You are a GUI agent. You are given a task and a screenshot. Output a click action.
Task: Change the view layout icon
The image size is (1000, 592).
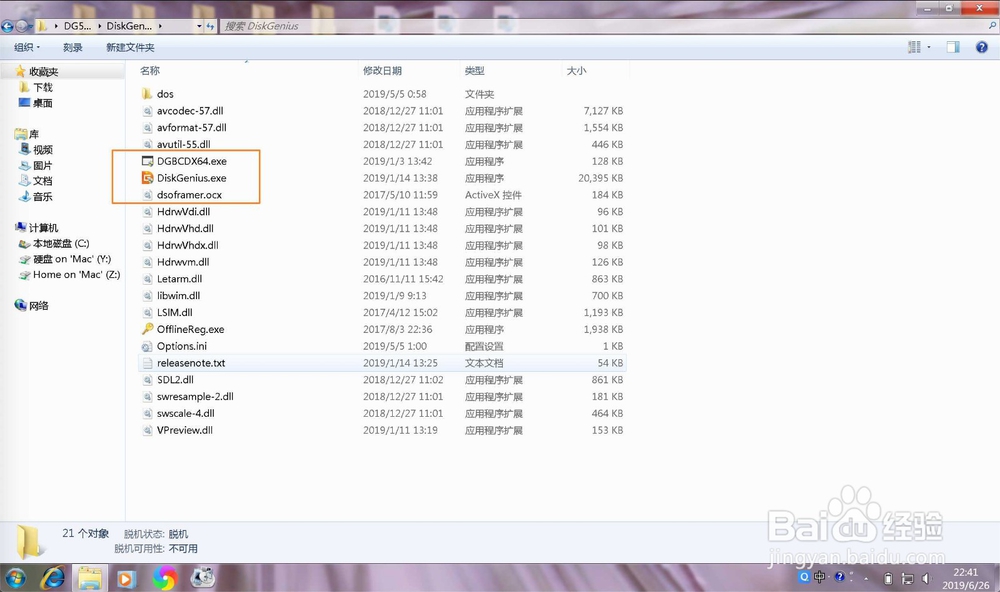pyautogui.click(x=915, y=47)
